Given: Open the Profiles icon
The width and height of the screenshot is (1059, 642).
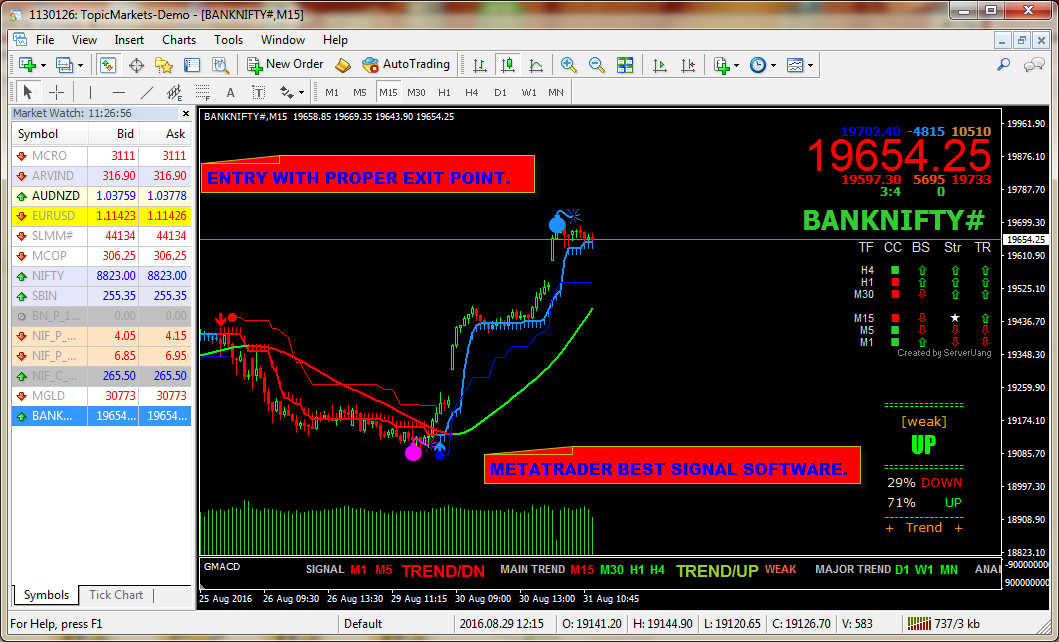Looking at the screenshot, I should click(64, 65).
